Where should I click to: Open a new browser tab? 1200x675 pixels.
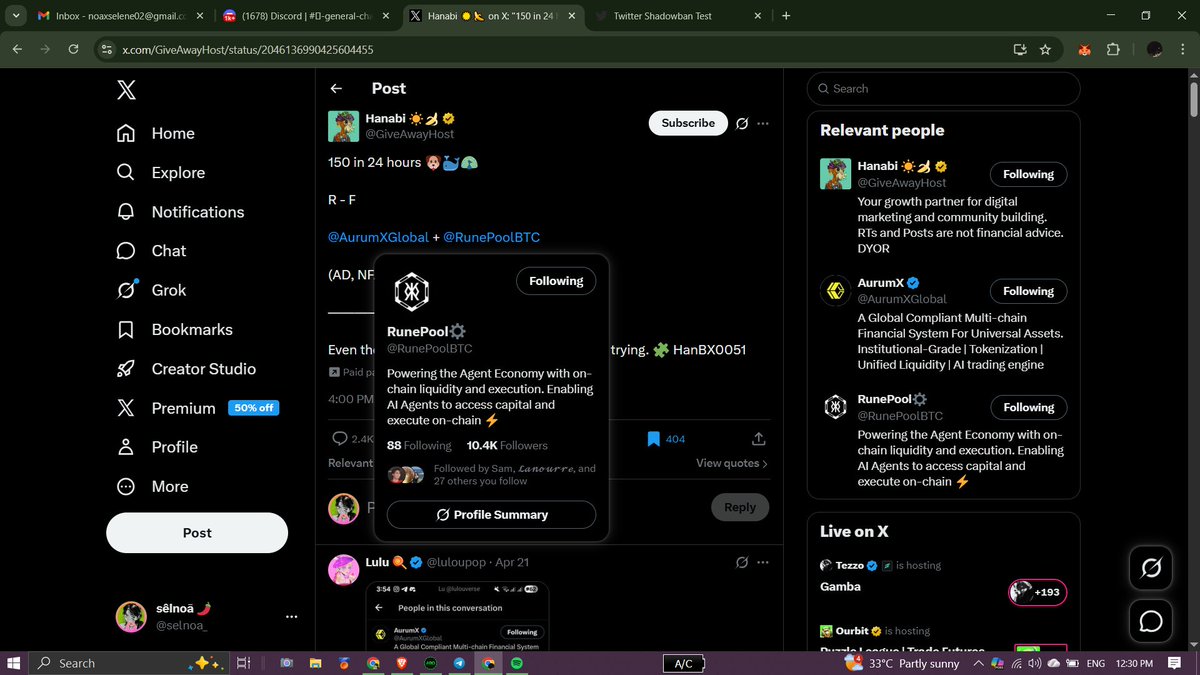click(786, 16)
